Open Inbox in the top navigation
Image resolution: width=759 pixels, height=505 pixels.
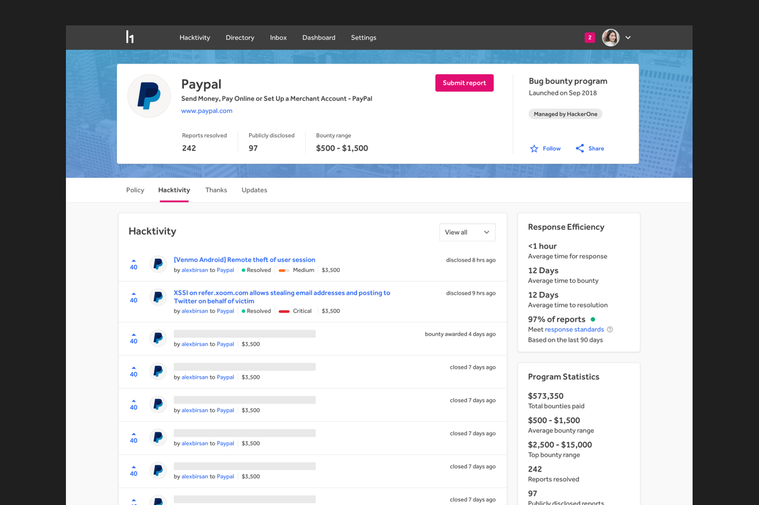tap(278, 37)
